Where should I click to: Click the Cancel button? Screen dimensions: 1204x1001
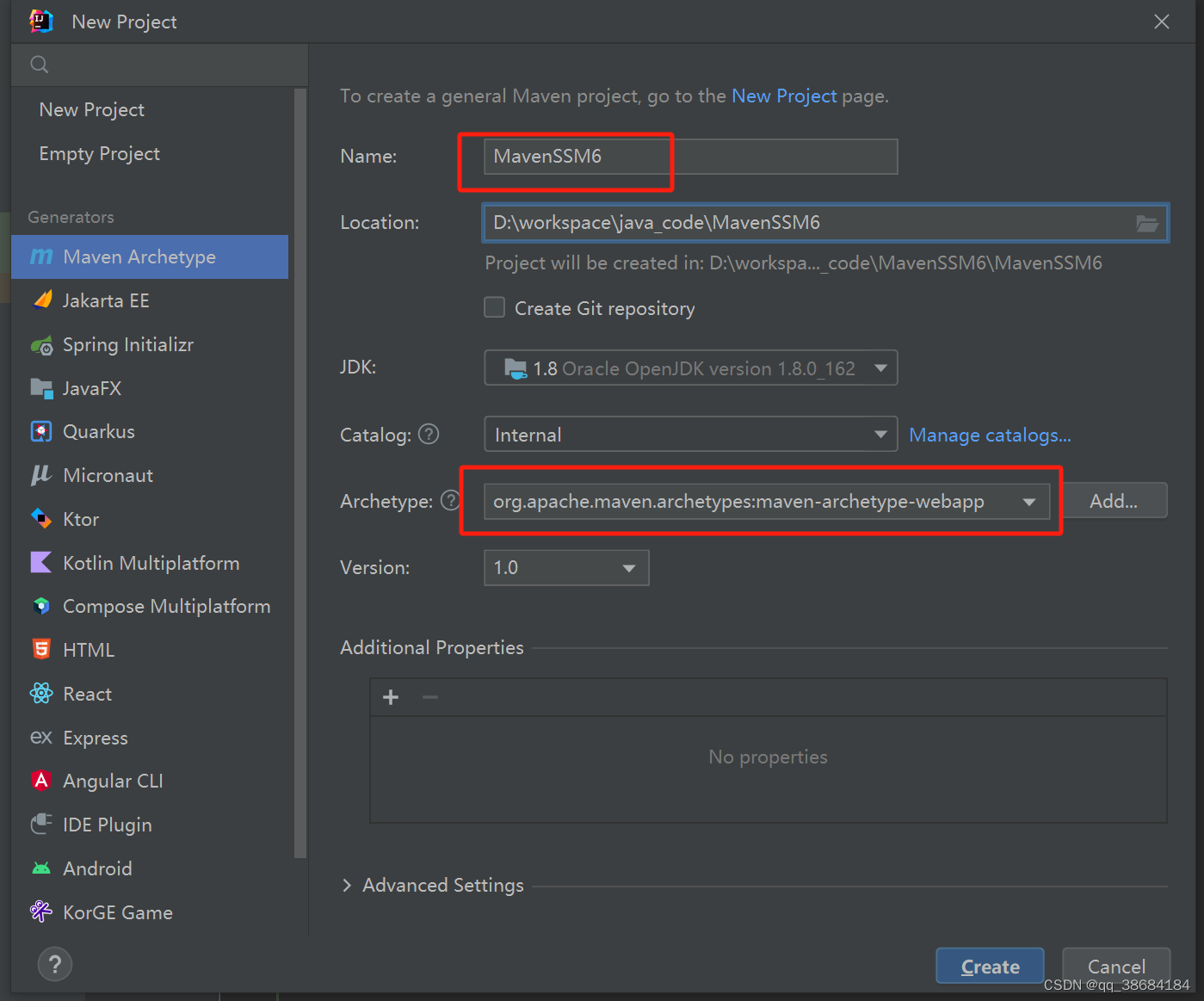click(1116, 967)
